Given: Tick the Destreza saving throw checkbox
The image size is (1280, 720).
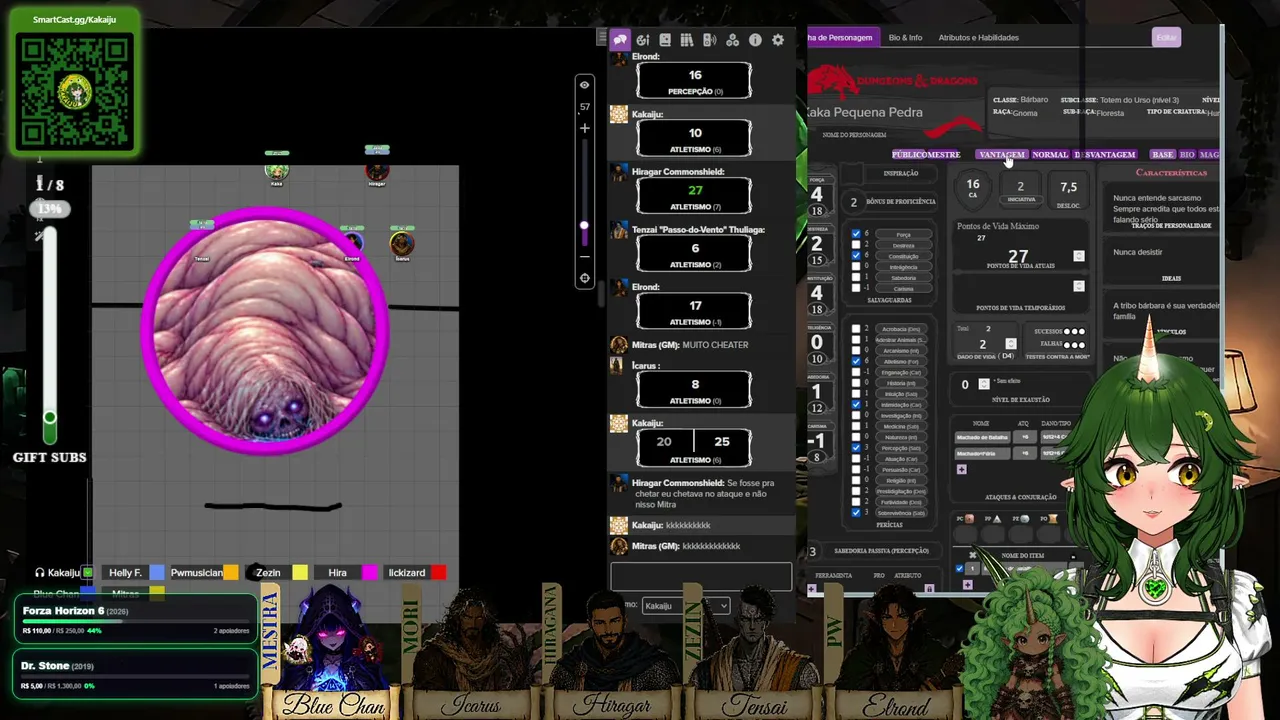Looking at the screenshot, I should click(x=856, y=245).
